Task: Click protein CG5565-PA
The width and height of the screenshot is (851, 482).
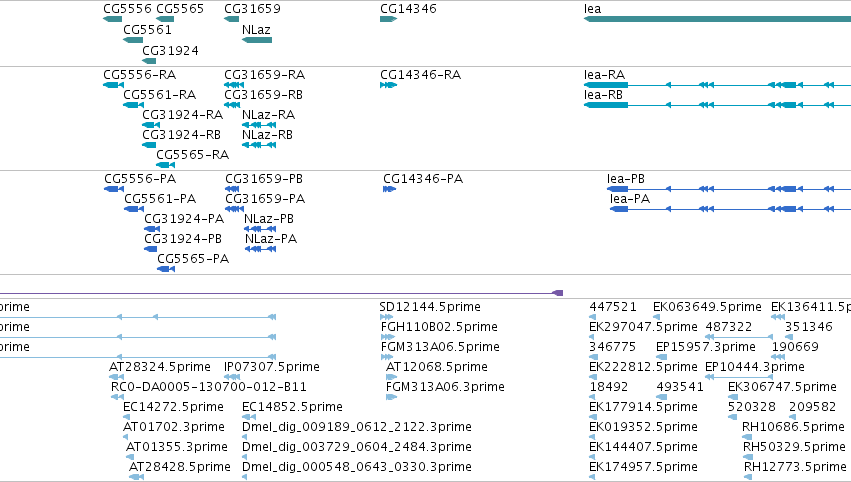Action: (193, 259)
